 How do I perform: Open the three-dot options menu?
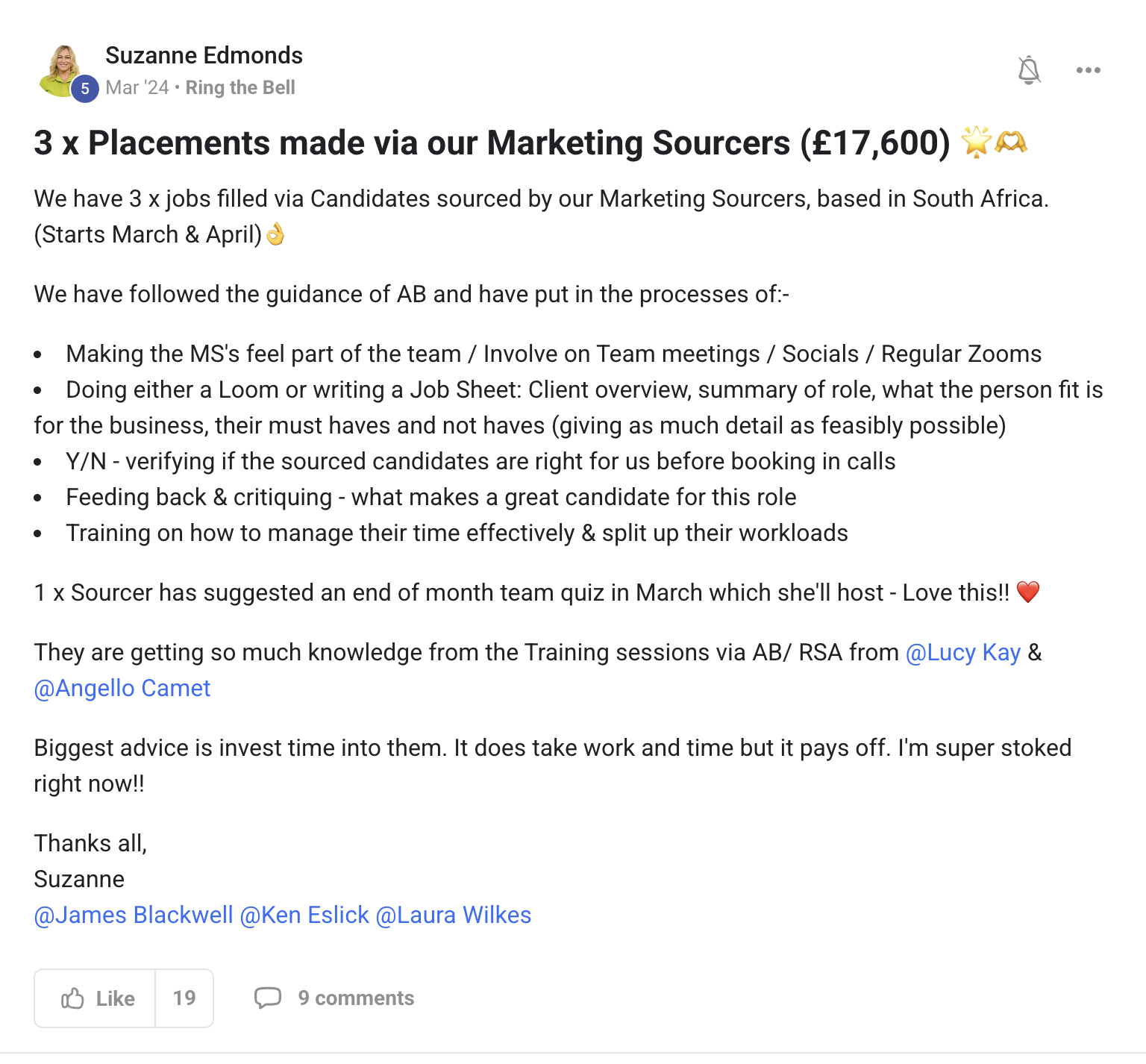click(1088, 69)
